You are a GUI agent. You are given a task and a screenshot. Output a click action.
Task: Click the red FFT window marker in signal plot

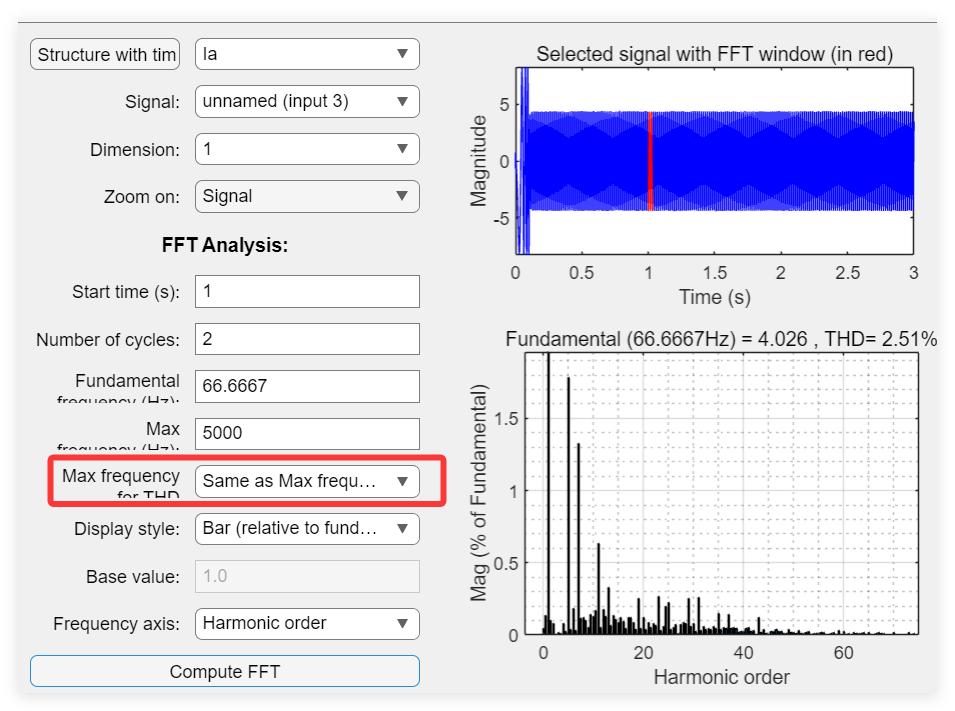[x=650, y=161]
